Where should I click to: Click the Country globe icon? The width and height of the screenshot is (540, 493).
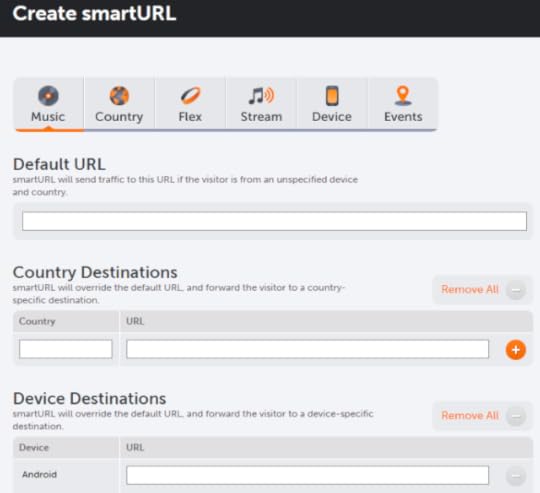click(x=119, y=95)
